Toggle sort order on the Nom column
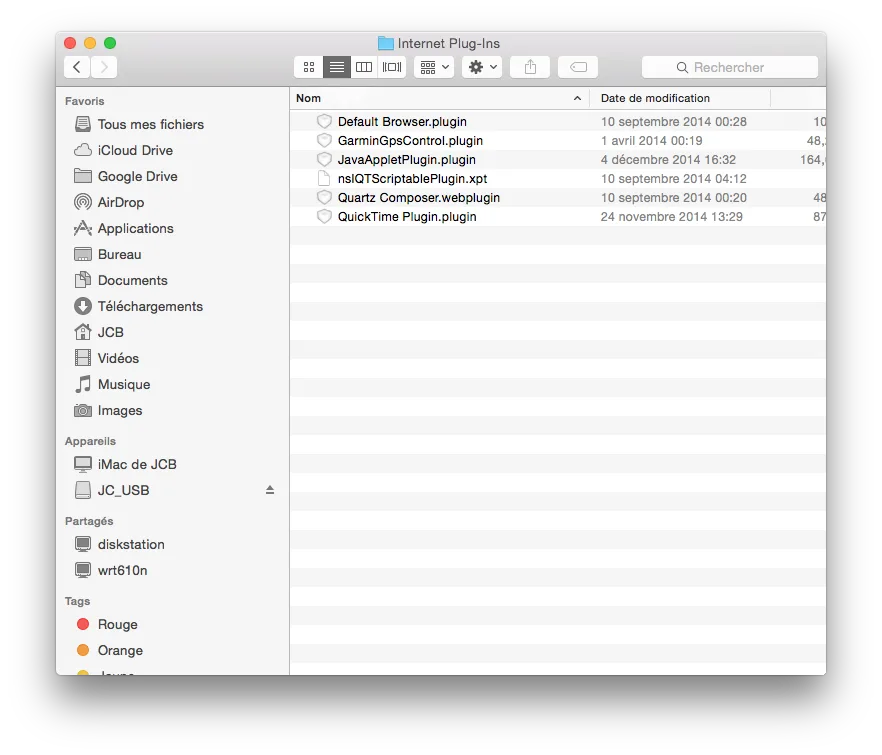This screenshot has width=882, height=755. point(307,98)
